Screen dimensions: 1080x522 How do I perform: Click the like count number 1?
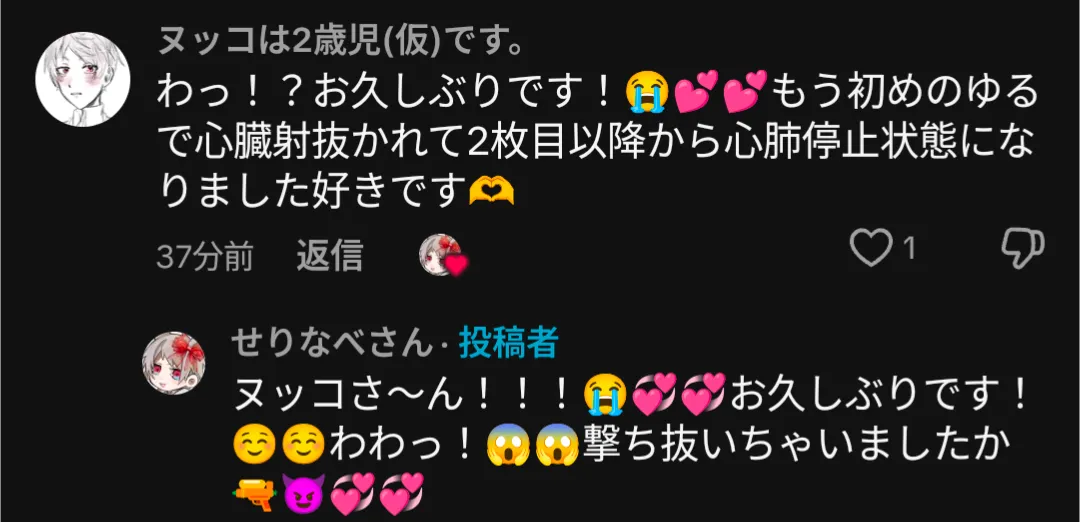click(909, 249)
